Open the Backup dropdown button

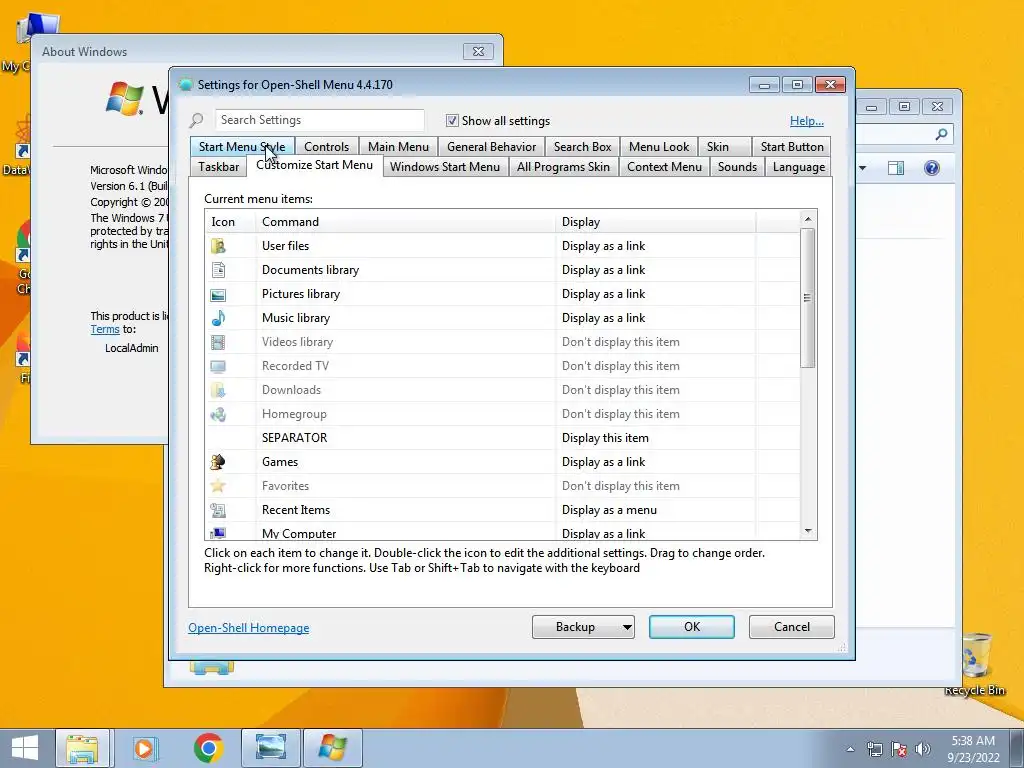point(583,627)
